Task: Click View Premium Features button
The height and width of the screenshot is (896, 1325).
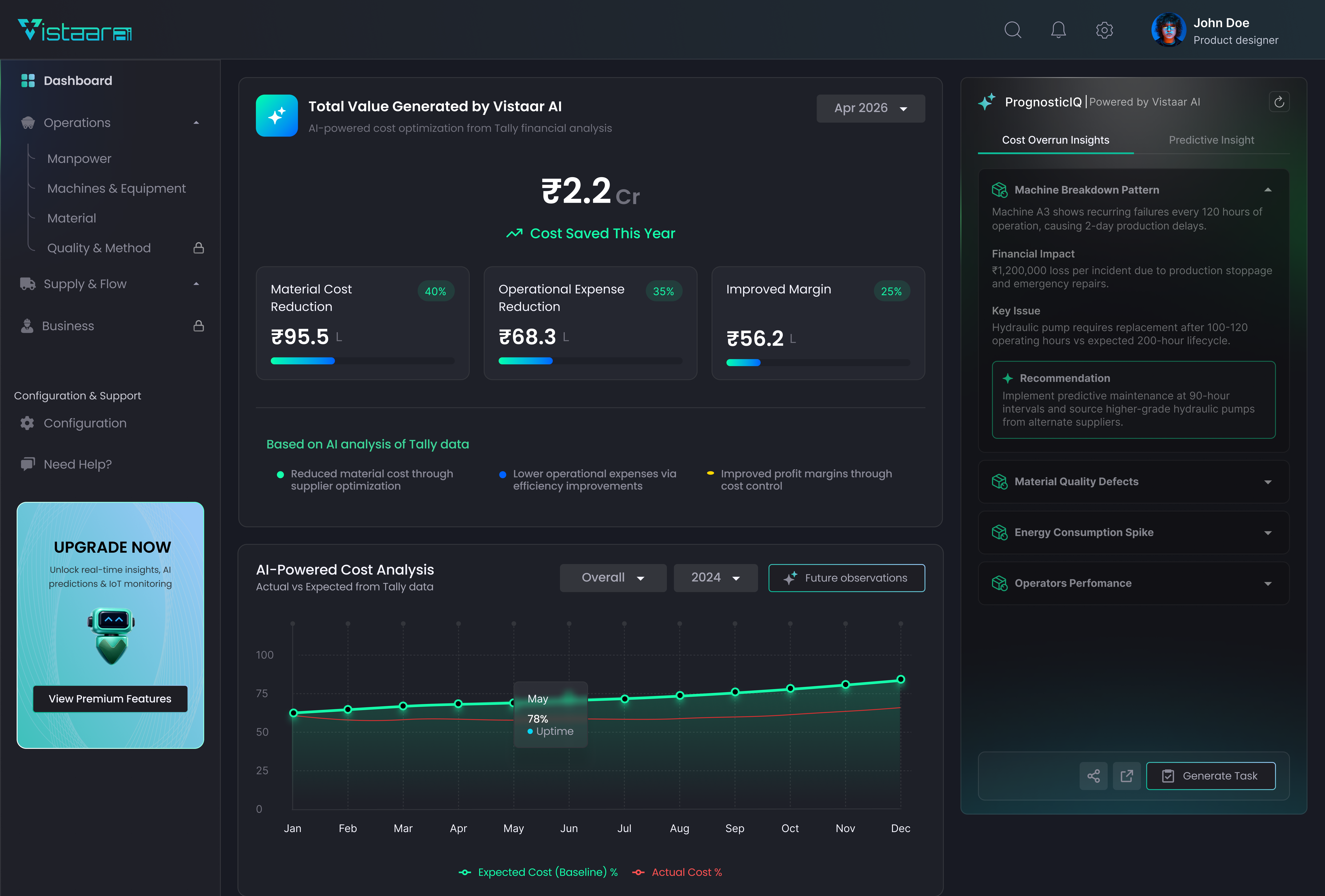Action: coord(110,699)
